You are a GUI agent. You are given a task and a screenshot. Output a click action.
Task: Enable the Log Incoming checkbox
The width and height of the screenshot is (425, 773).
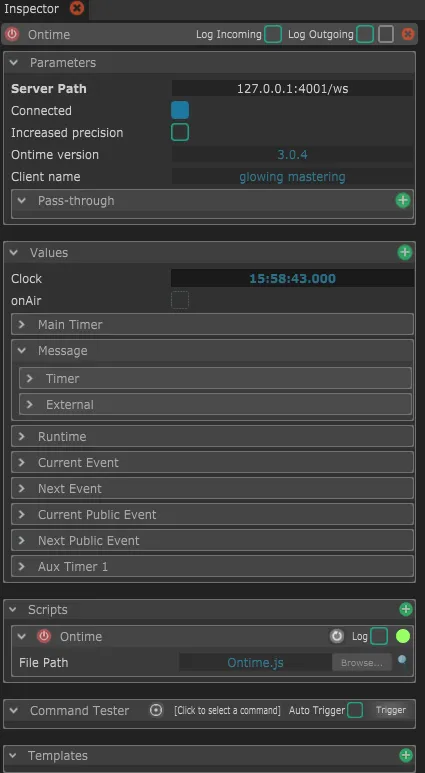click(273, 35)
